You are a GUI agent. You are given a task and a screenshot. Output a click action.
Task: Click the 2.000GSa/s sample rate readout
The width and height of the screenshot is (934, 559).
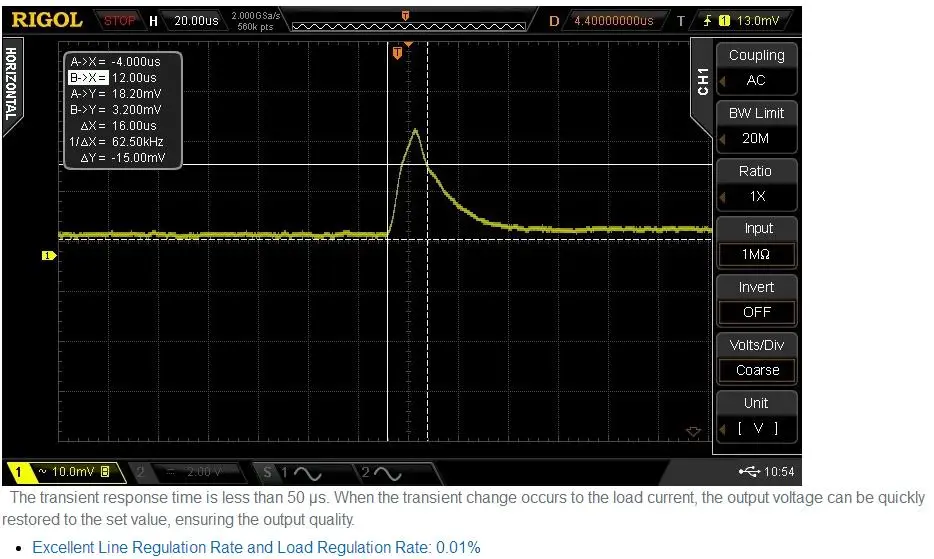coord(256,16)
